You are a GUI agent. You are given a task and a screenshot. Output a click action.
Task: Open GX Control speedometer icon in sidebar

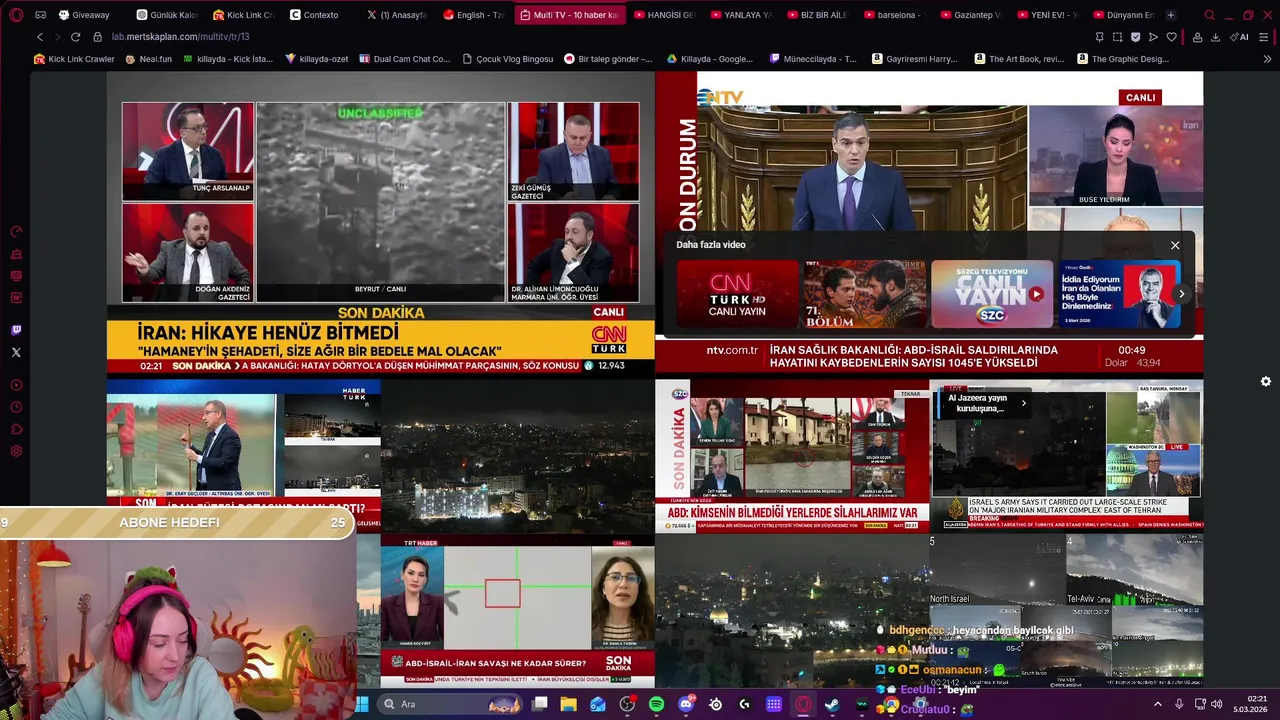[16, 232]
